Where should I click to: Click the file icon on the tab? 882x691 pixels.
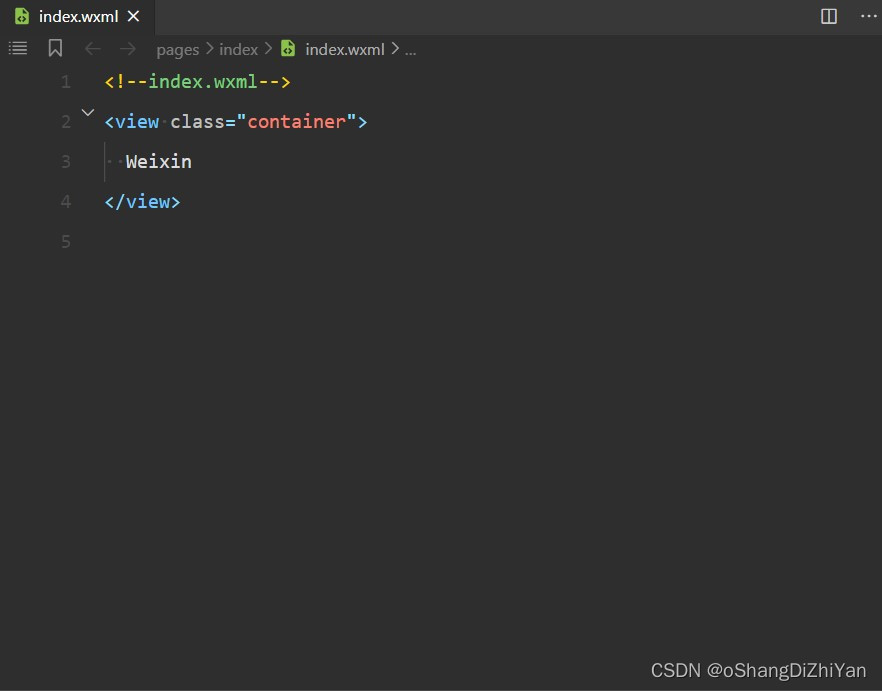tap(22, 16)
